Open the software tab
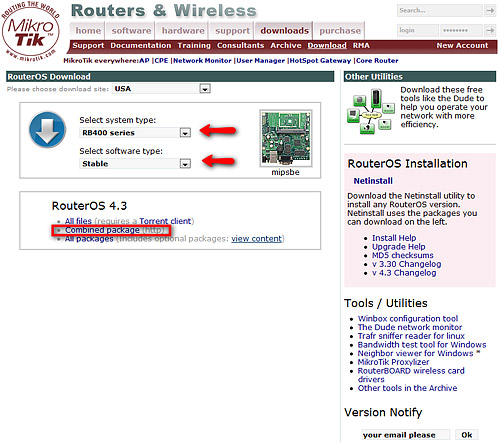This screenshot has width=500, height=443. click(131, 31)
